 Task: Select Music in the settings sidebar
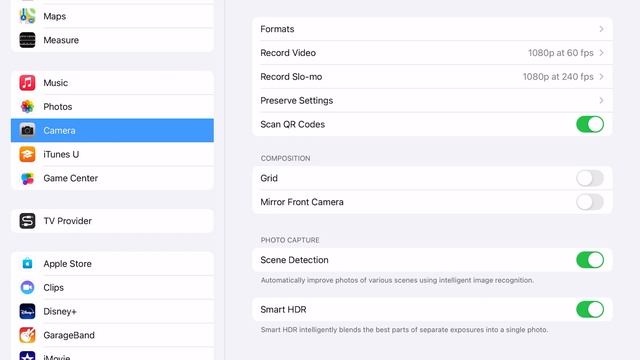point(112,83)
